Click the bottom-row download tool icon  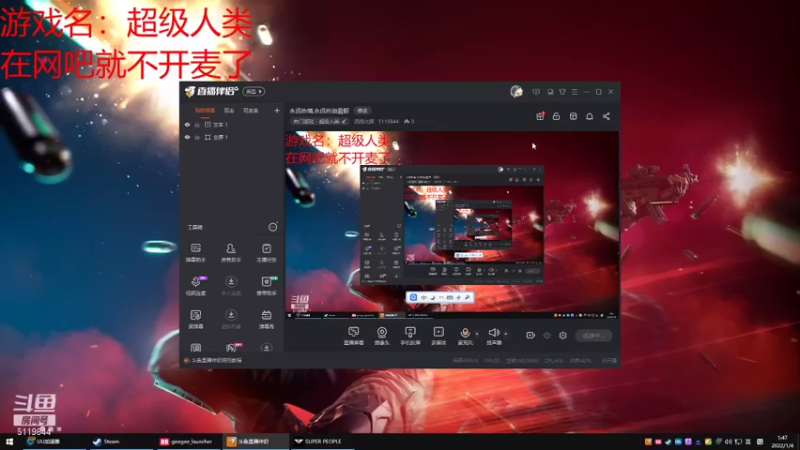(x=266, y=347)
